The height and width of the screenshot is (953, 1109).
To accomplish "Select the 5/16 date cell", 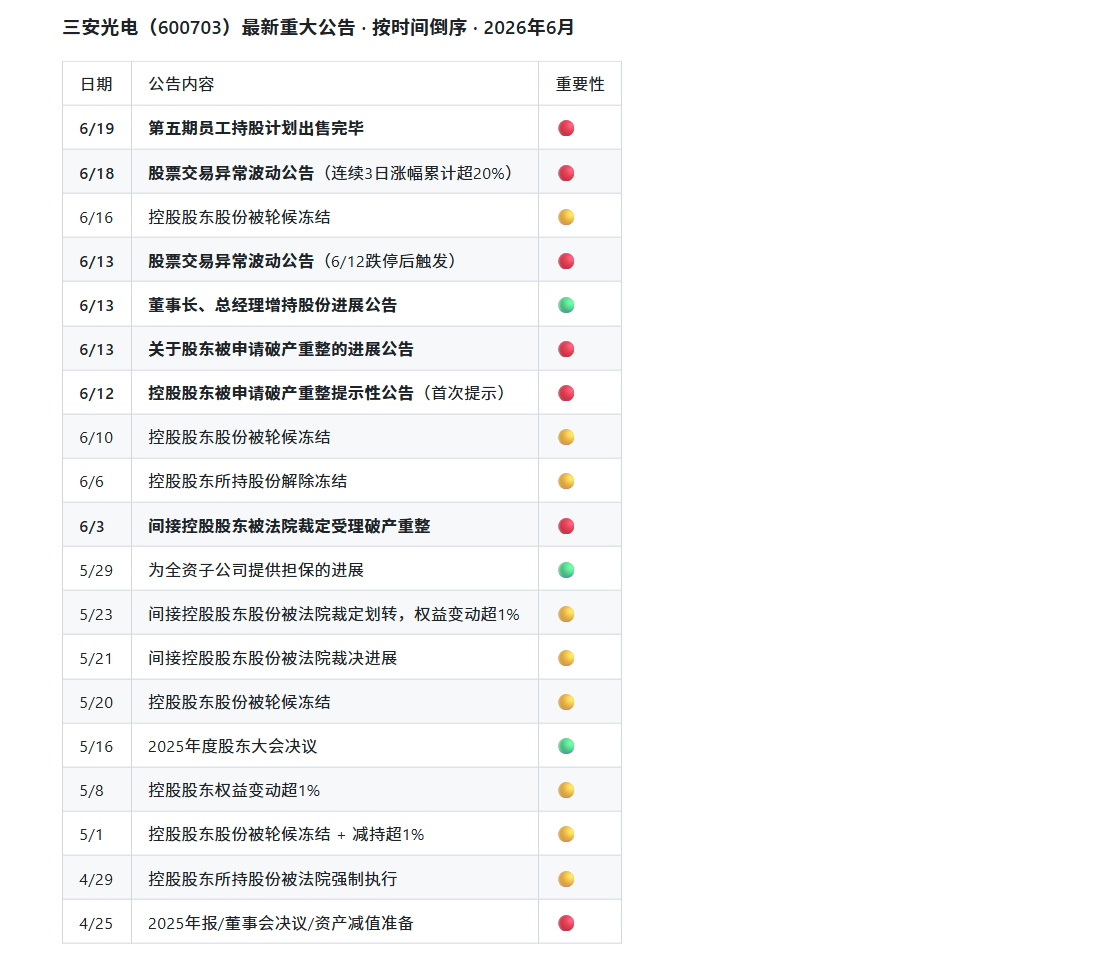I will click(96, 746).
